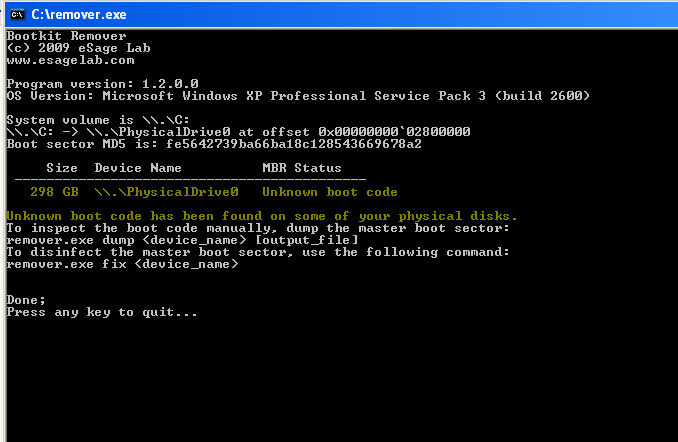Select the 298 GB size entry
This screenshot has width=678, height=442.
click(54, 192)
